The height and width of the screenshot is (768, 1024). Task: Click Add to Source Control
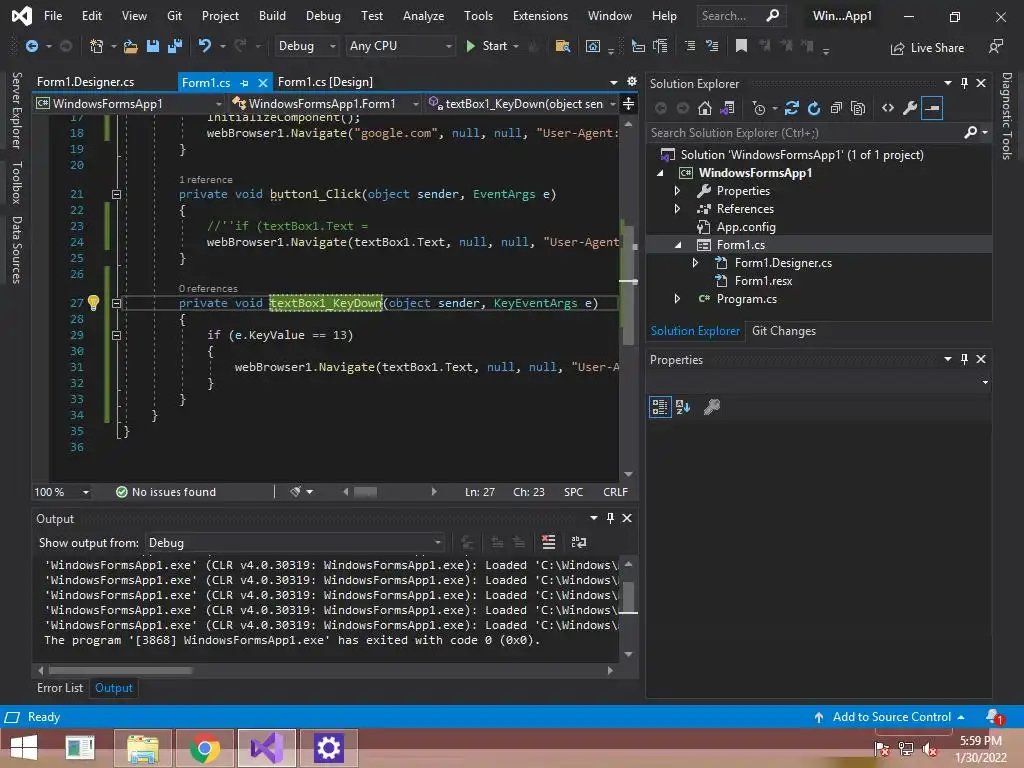pos(891,717)
